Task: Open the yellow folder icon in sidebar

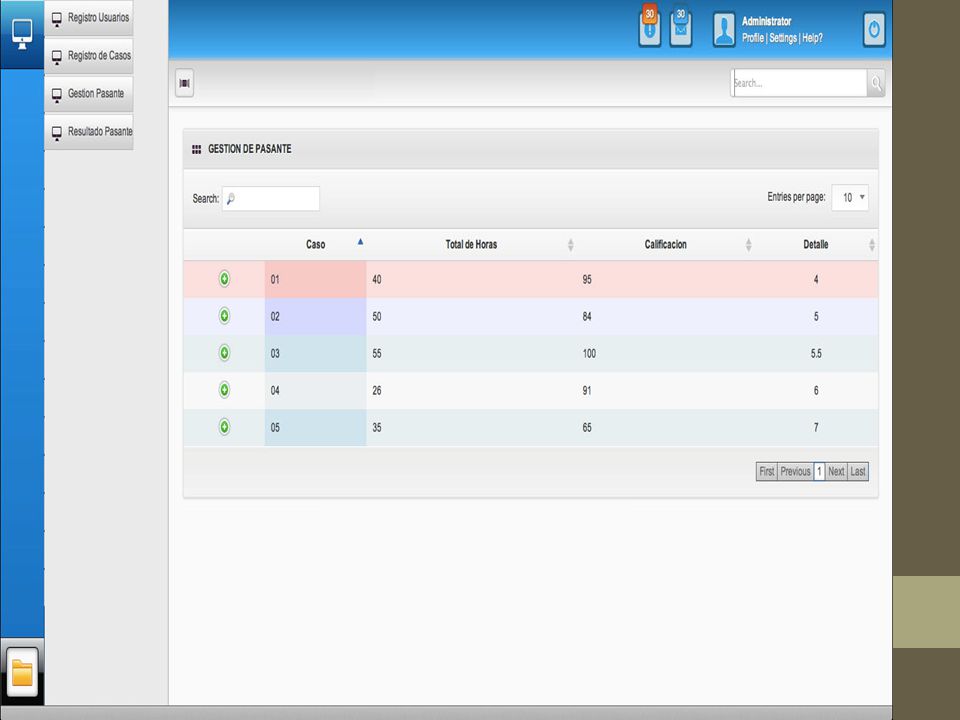Action: (22, 672)
